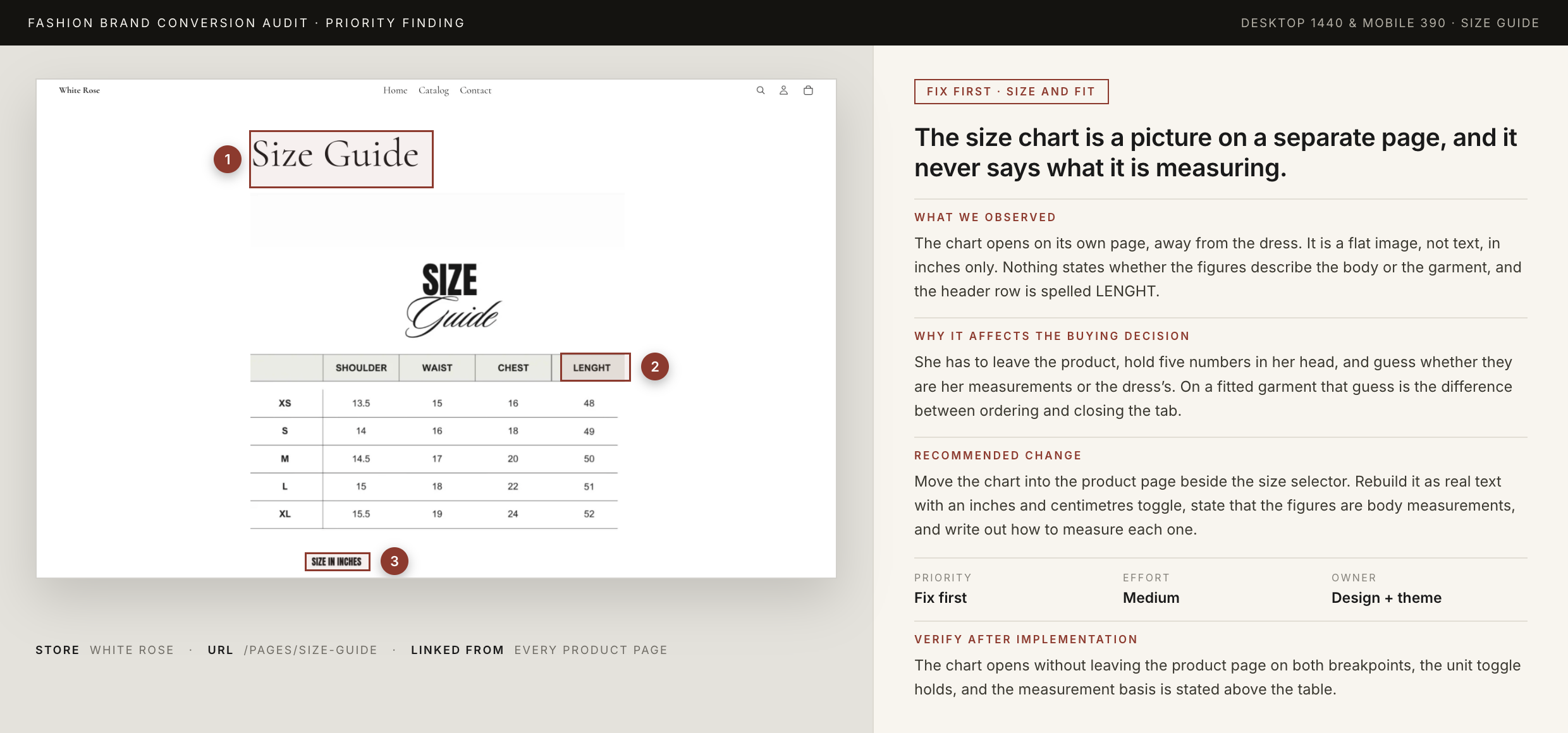The height and width of the screenshot is (733, 1568).
Task: Click the White Rose store logo
Action: (80, 90)
